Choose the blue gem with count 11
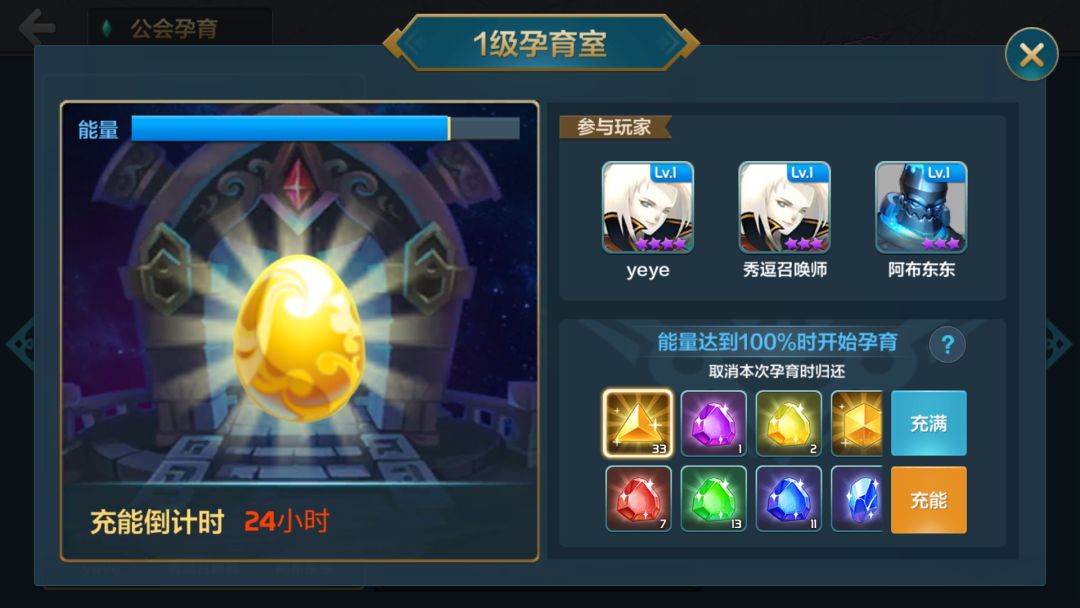Image resolution: width=1080 pixels, height=608 pixels. click(x=789, y=499)
